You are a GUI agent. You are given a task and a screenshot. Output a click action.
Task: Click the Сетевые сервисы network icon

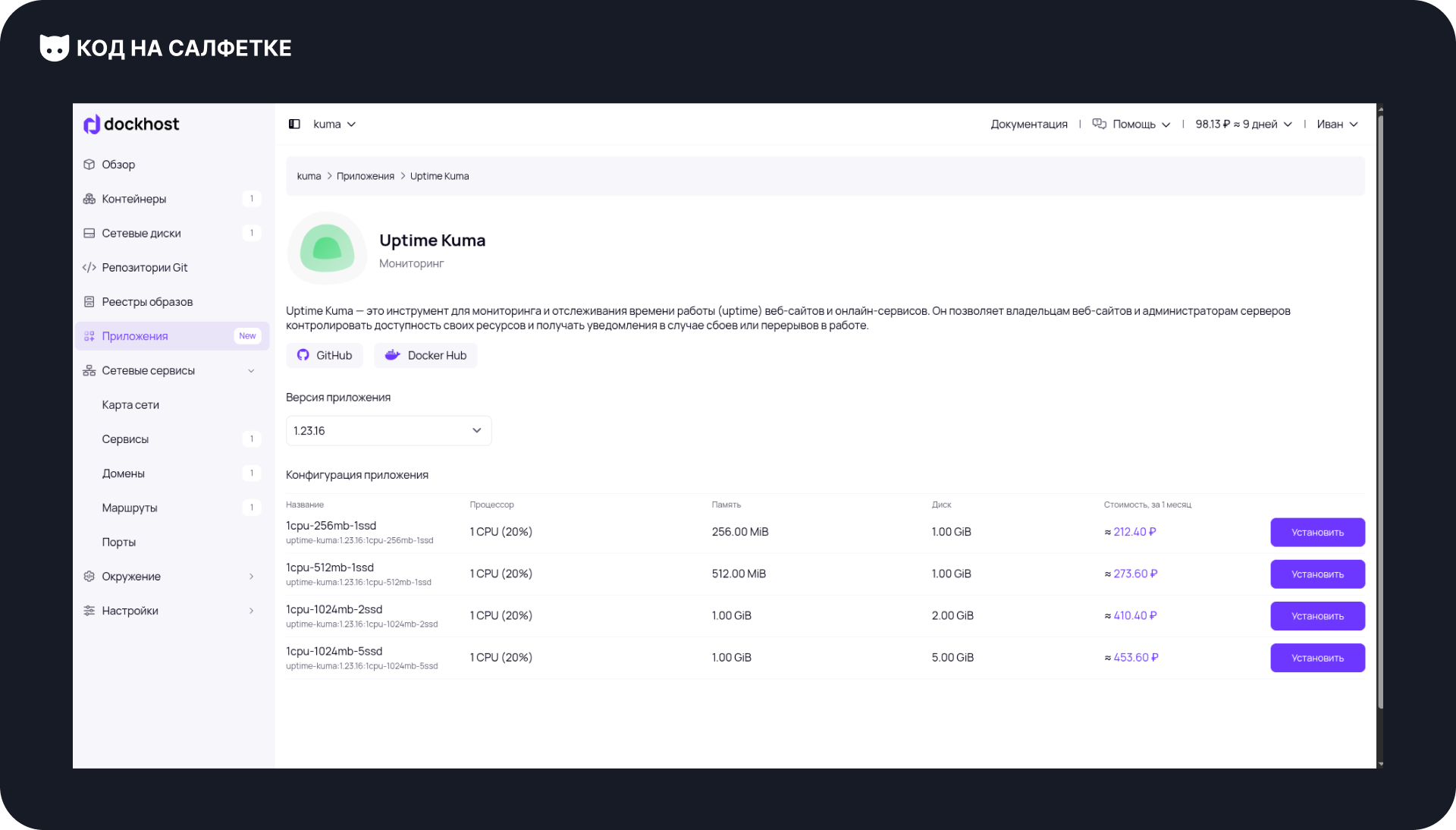coord(89,370)
